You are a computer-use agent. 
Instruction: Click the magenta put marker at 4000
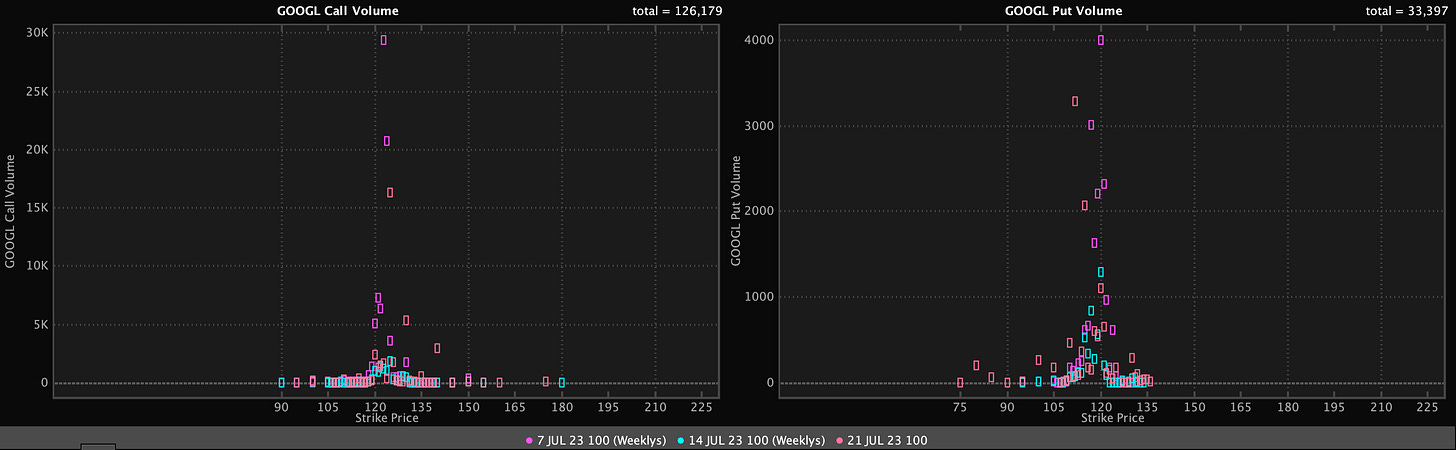pyautogui.click(x=1101, y=40)
